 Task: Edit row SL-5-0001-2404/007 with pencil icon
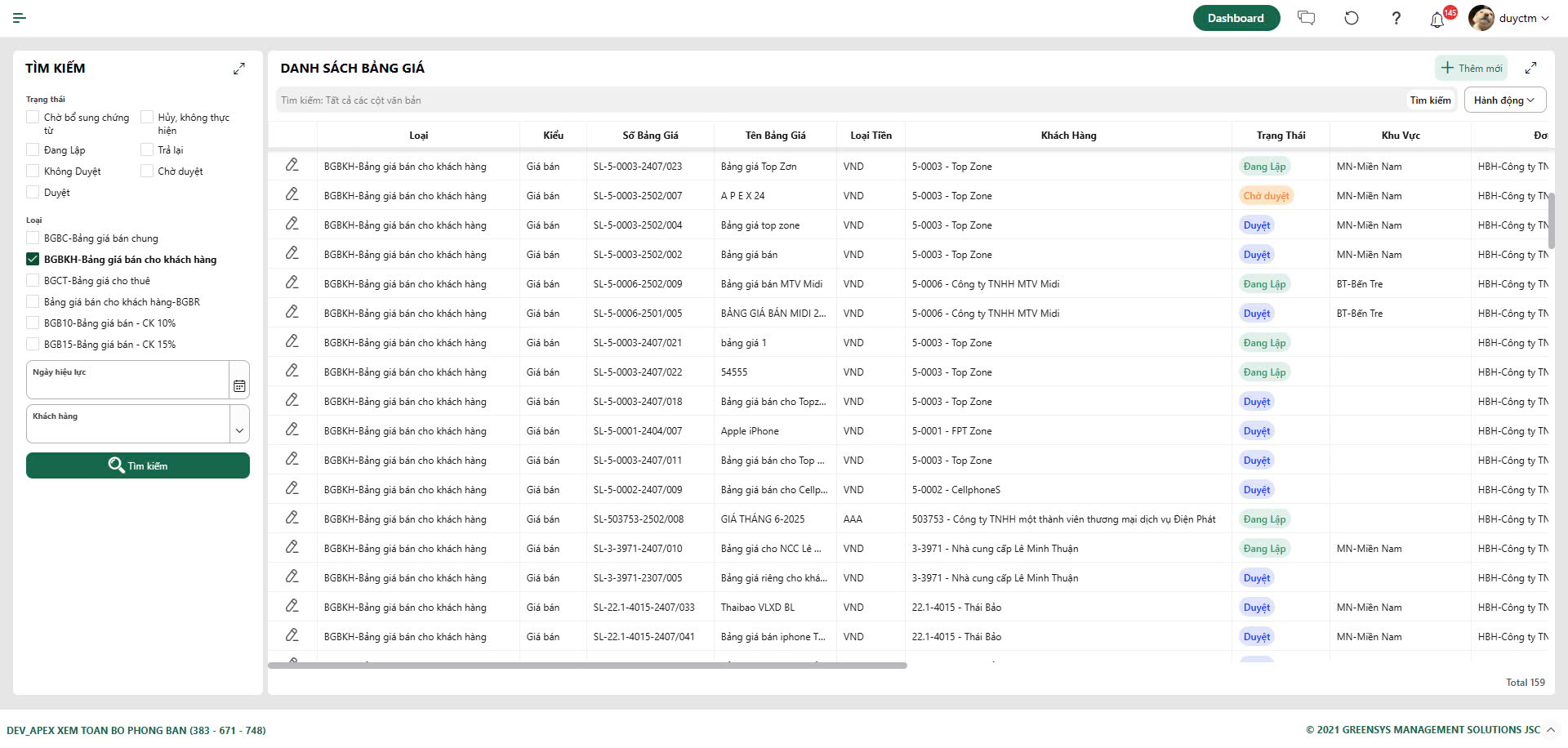(x=292, y=430)
